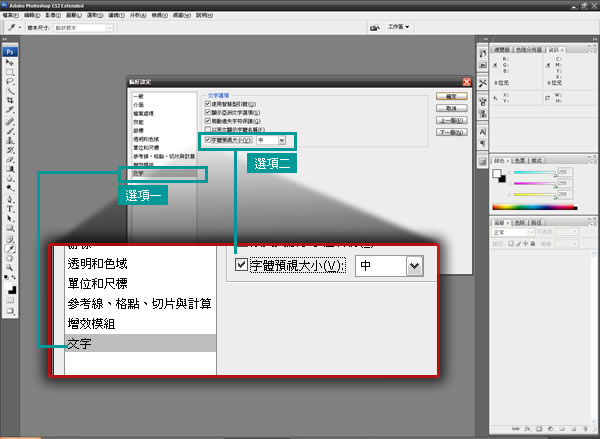Viewport: 600px width, 439px height.
Task: Click the 確定 button in Preferences dialog
Action: pos(452,96)
